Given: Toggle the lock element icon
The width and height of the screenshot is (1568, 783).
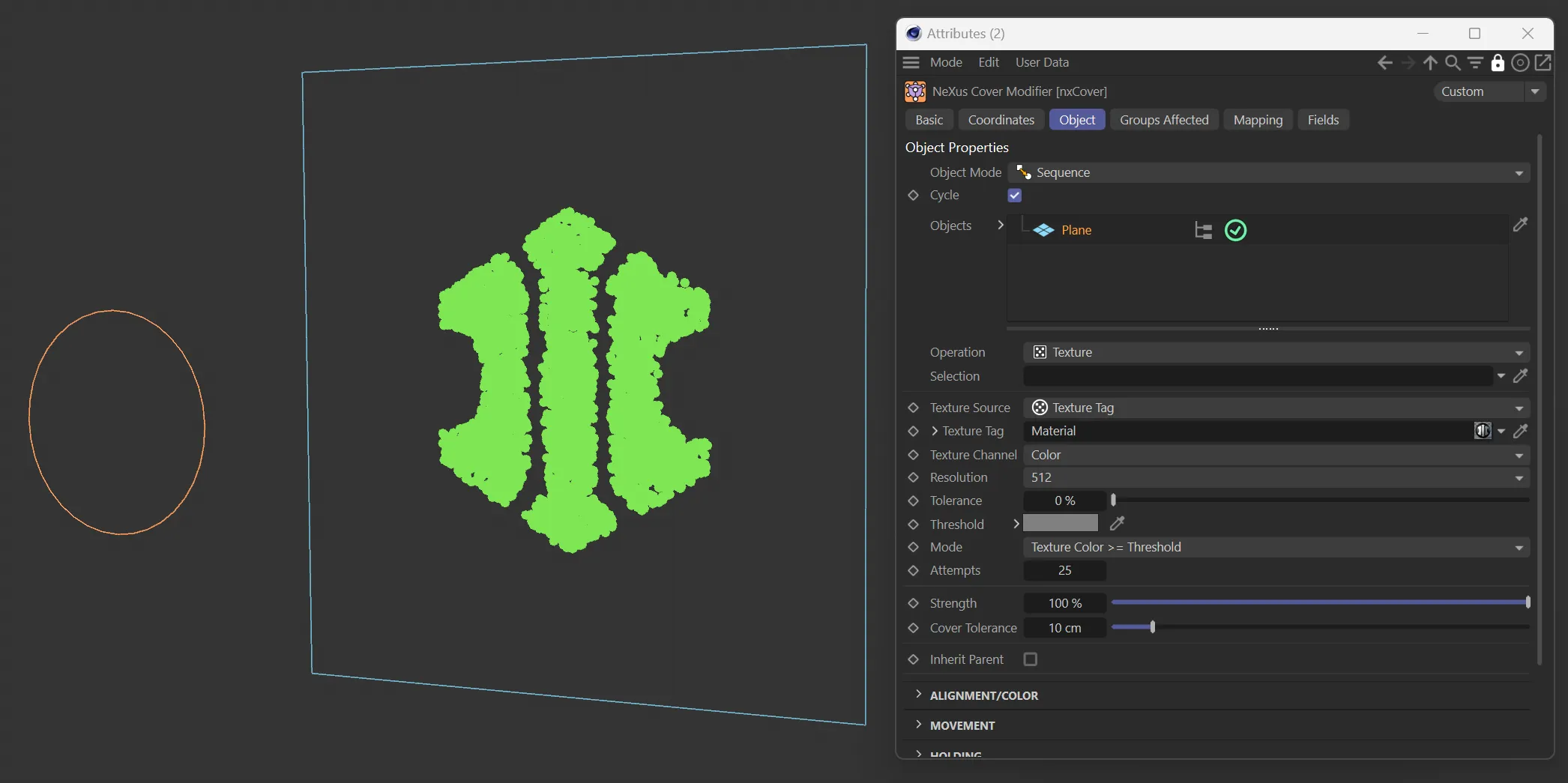Looking at the screenshot, I should (1498, 63).
